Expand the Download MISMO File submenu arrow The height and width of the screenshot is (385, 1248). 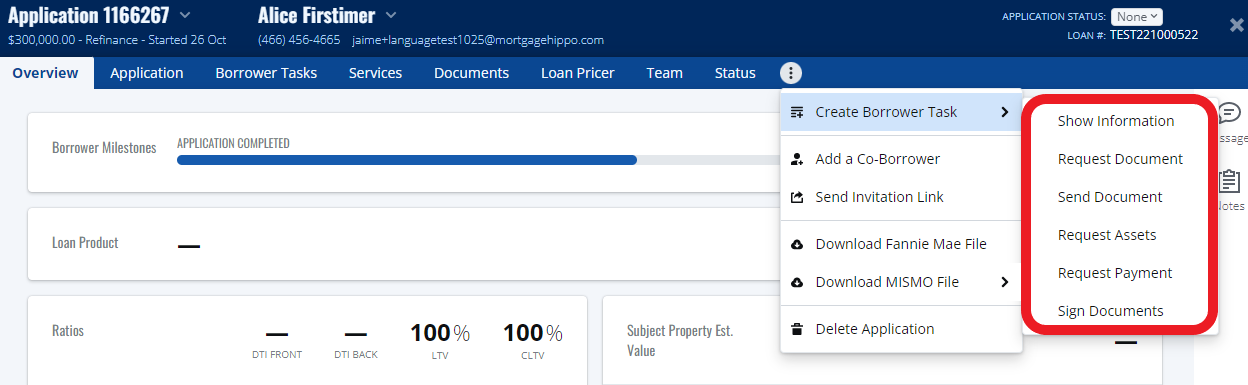(x=1005, y=282)
